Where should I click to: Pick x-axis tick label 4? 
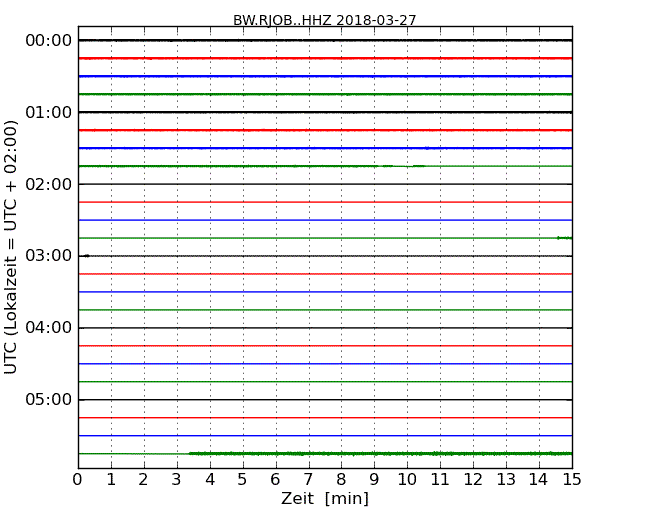click(x=210, y=480)
